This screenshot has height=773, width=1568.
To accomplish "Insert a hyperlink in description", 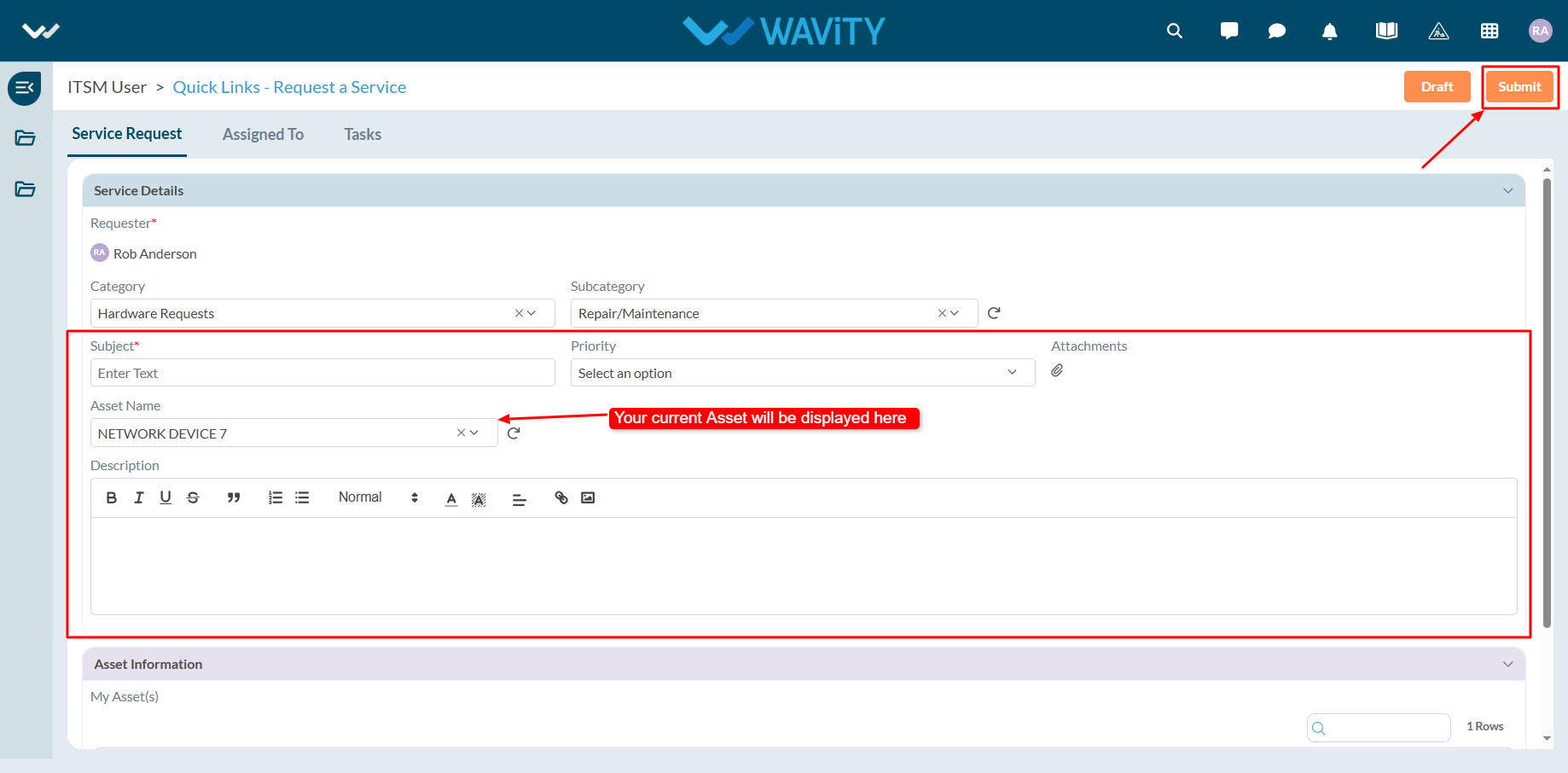I will coord(560,497).
